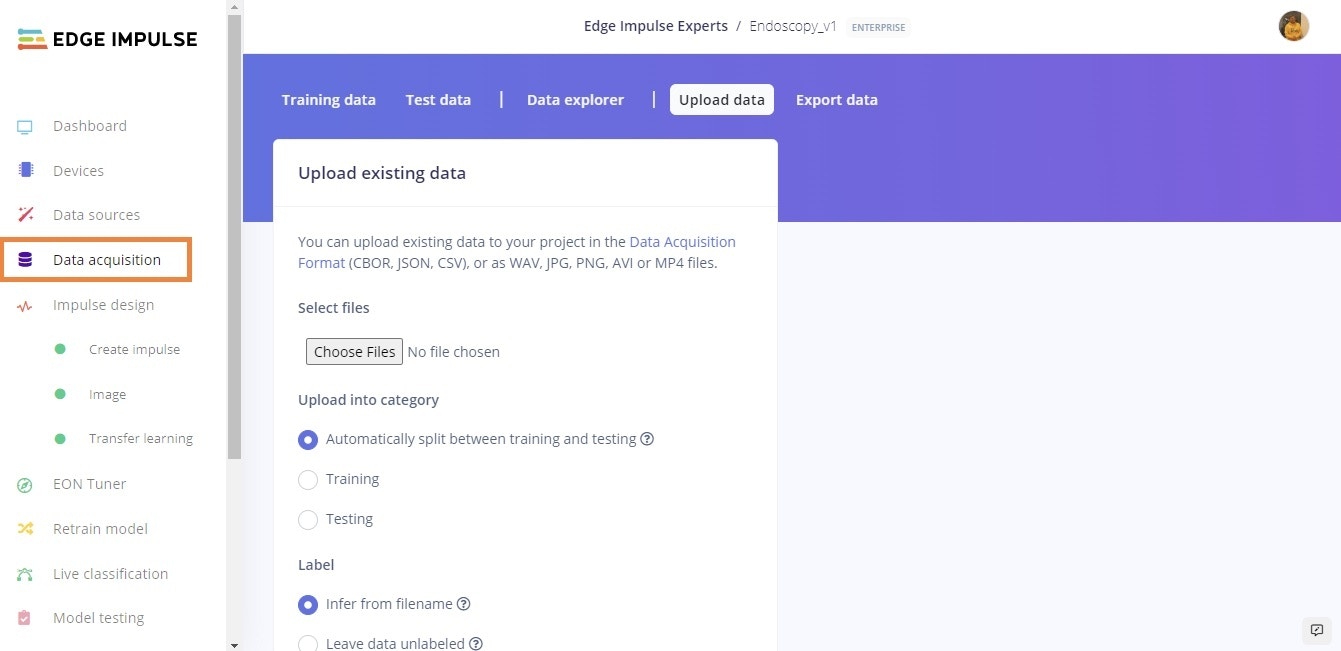Switch to the Training data tab
The height and width of the screenshot is (651, 1341).
pos(329,100)
